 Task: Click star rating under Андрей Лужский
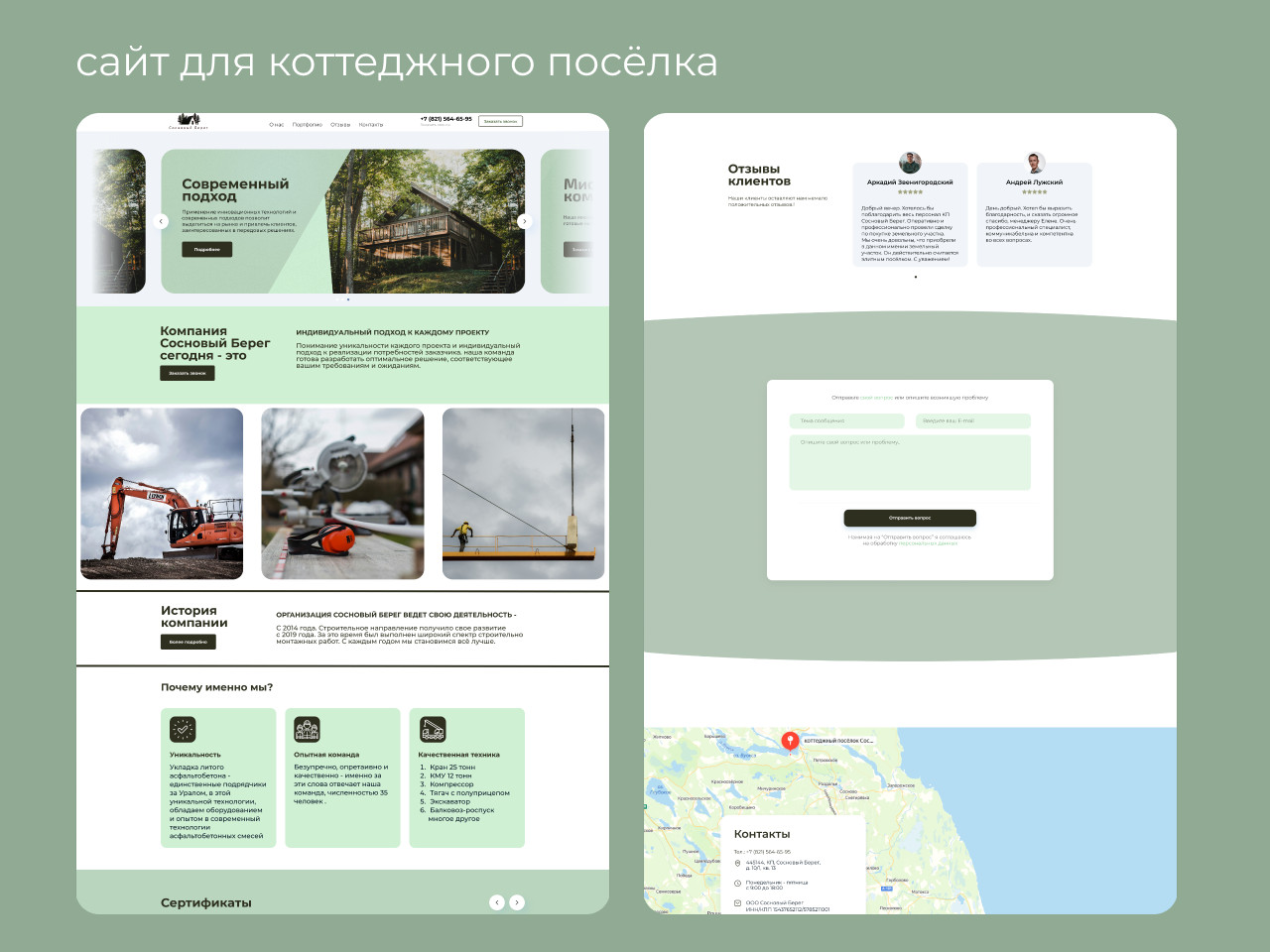[x=1034, y=192]
